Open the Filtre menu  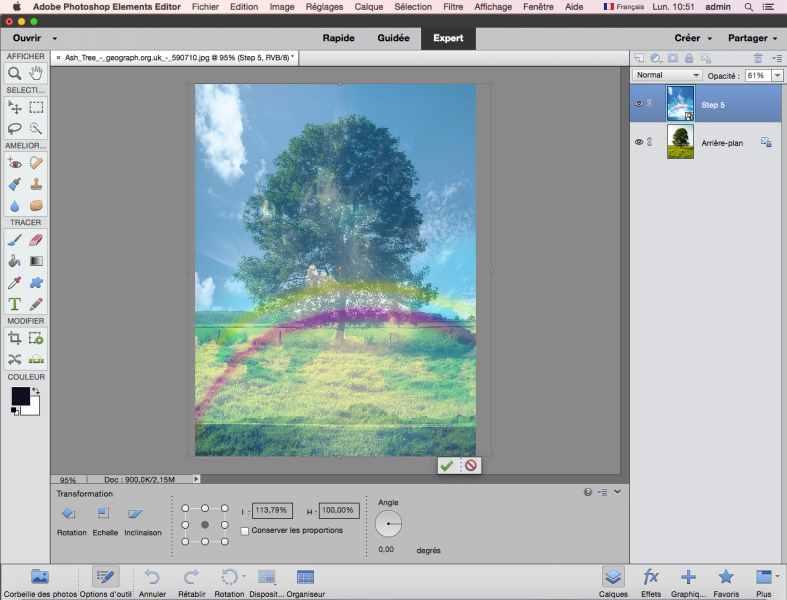pyautogui.click(x=453, y=7)
